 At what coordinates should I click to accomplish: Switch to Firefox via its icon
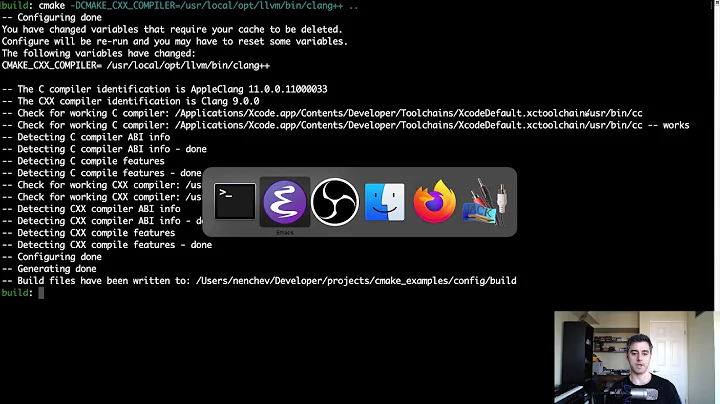tap(434, 202)
